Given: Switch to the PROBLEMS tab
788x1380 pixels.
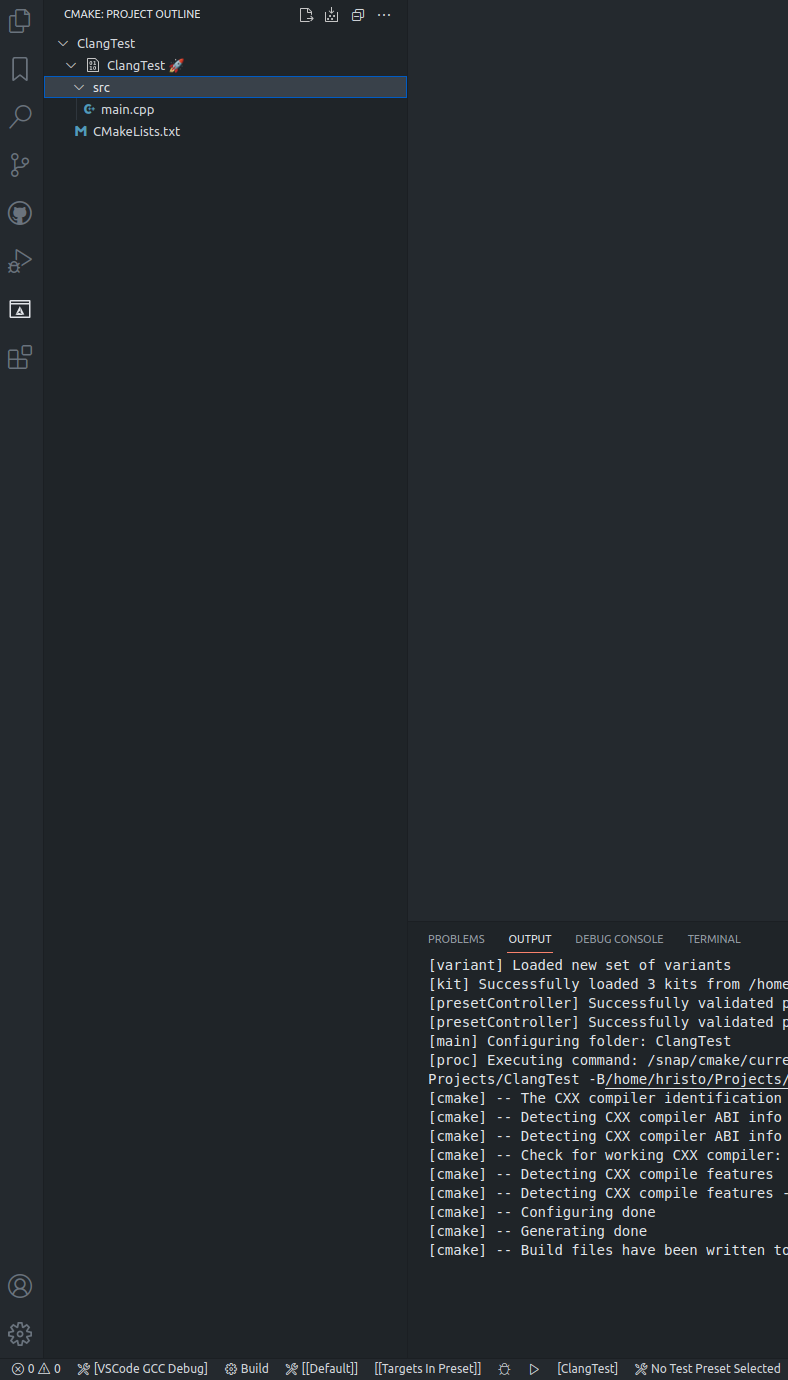Looking at the screenshot, I should (x=456, y=939).
